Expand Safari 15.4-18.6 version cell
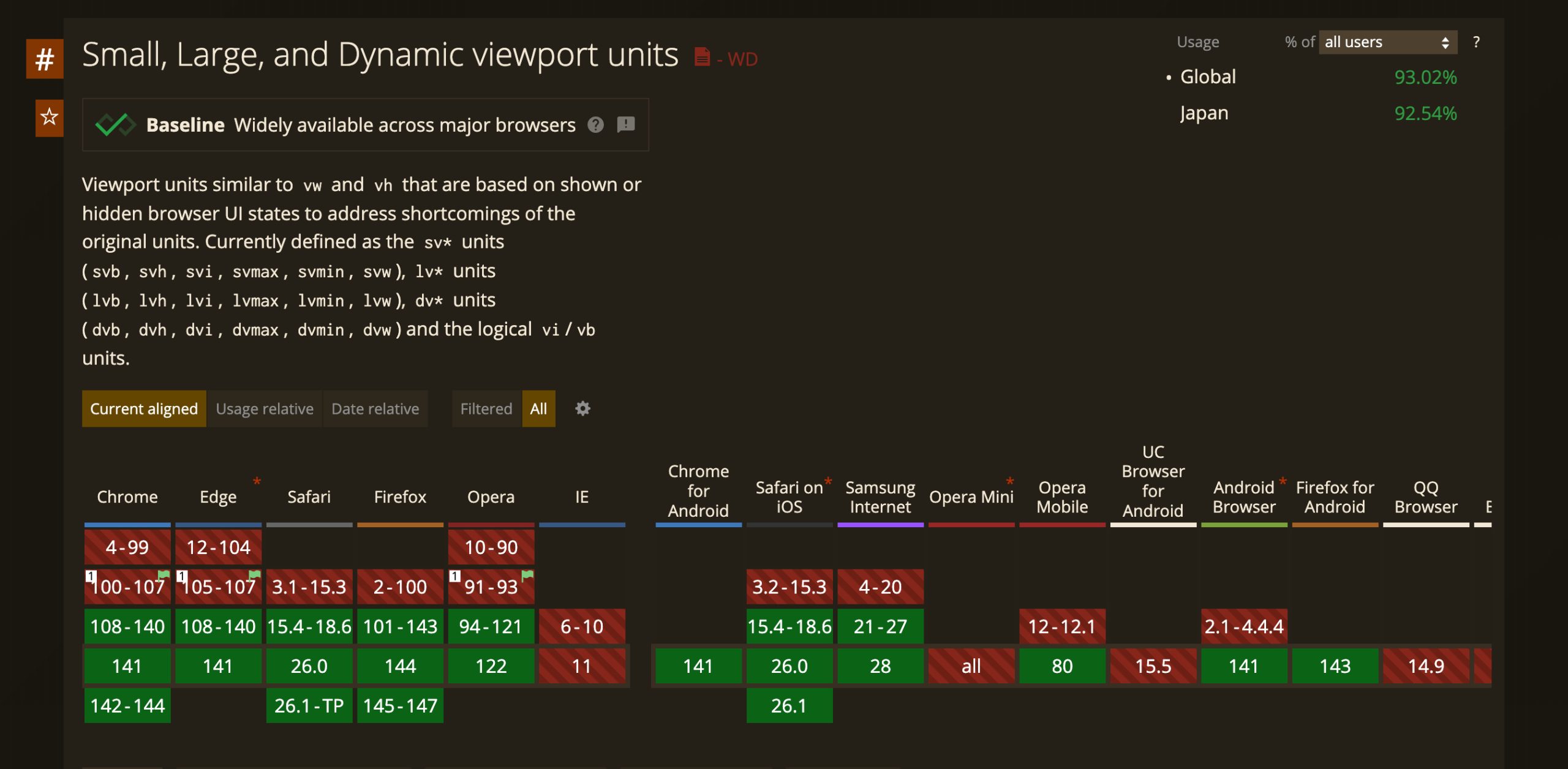 point(309,626)
